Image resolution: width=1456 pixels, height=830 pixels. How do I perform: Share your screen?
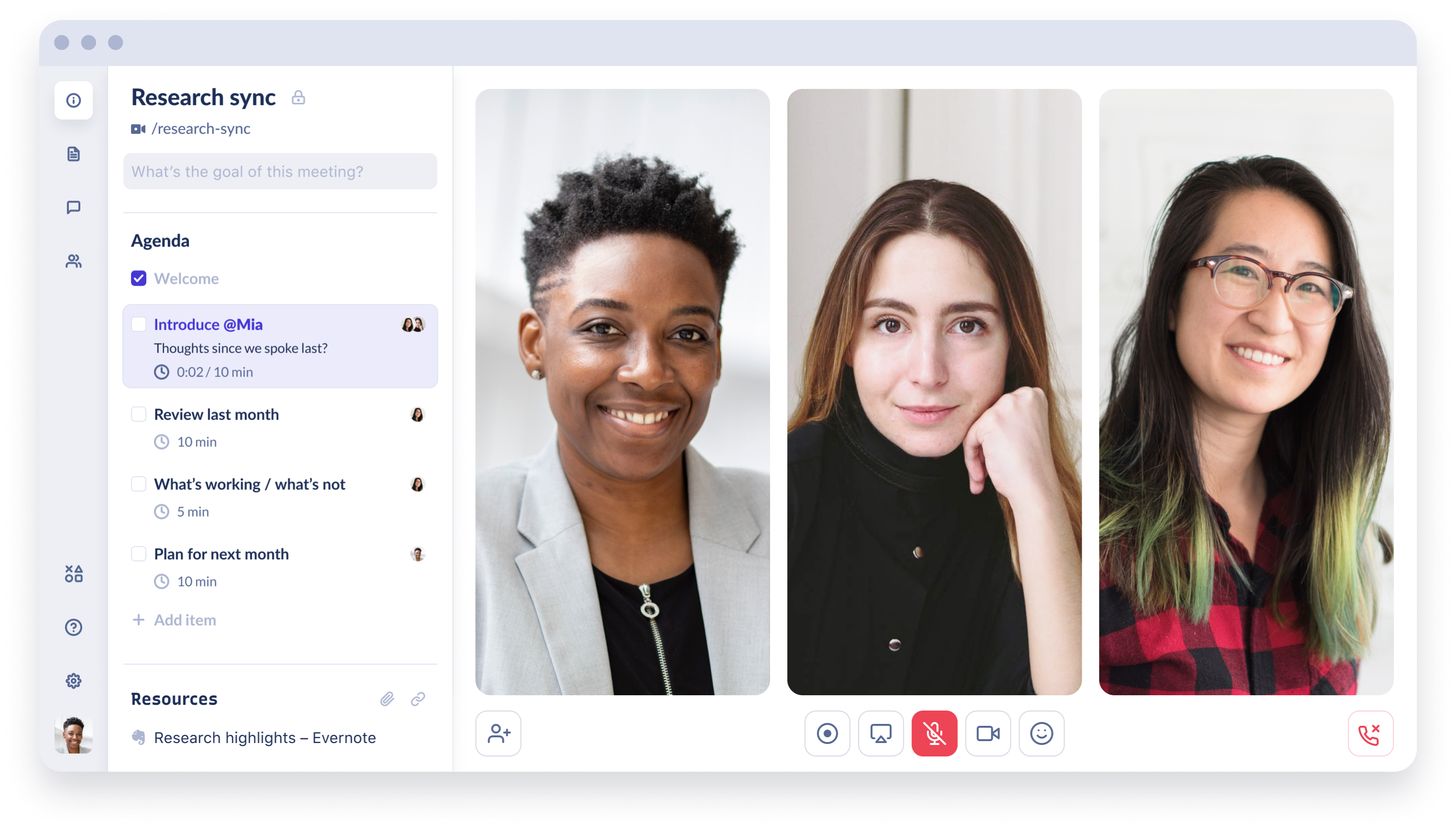(x=880, y=733)
